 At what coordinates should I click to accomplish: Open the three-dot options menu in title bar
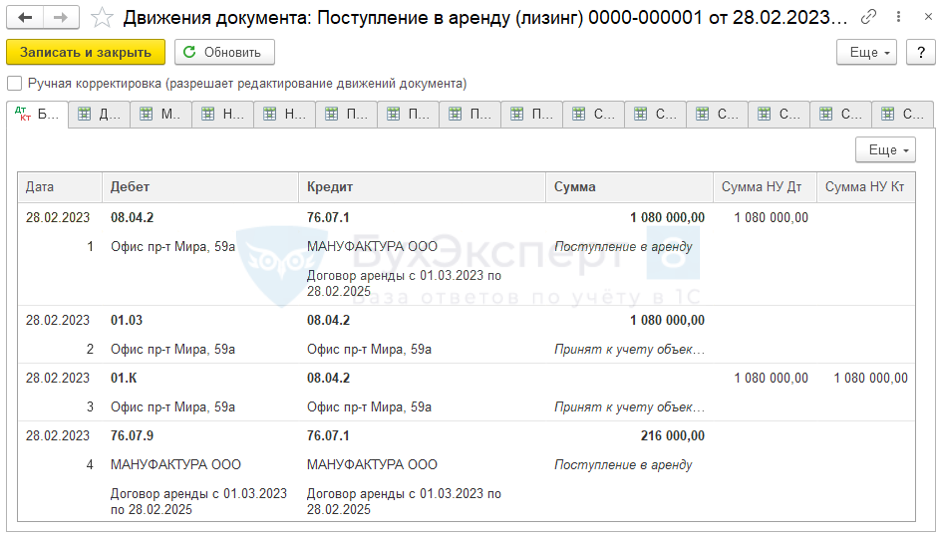894,18
